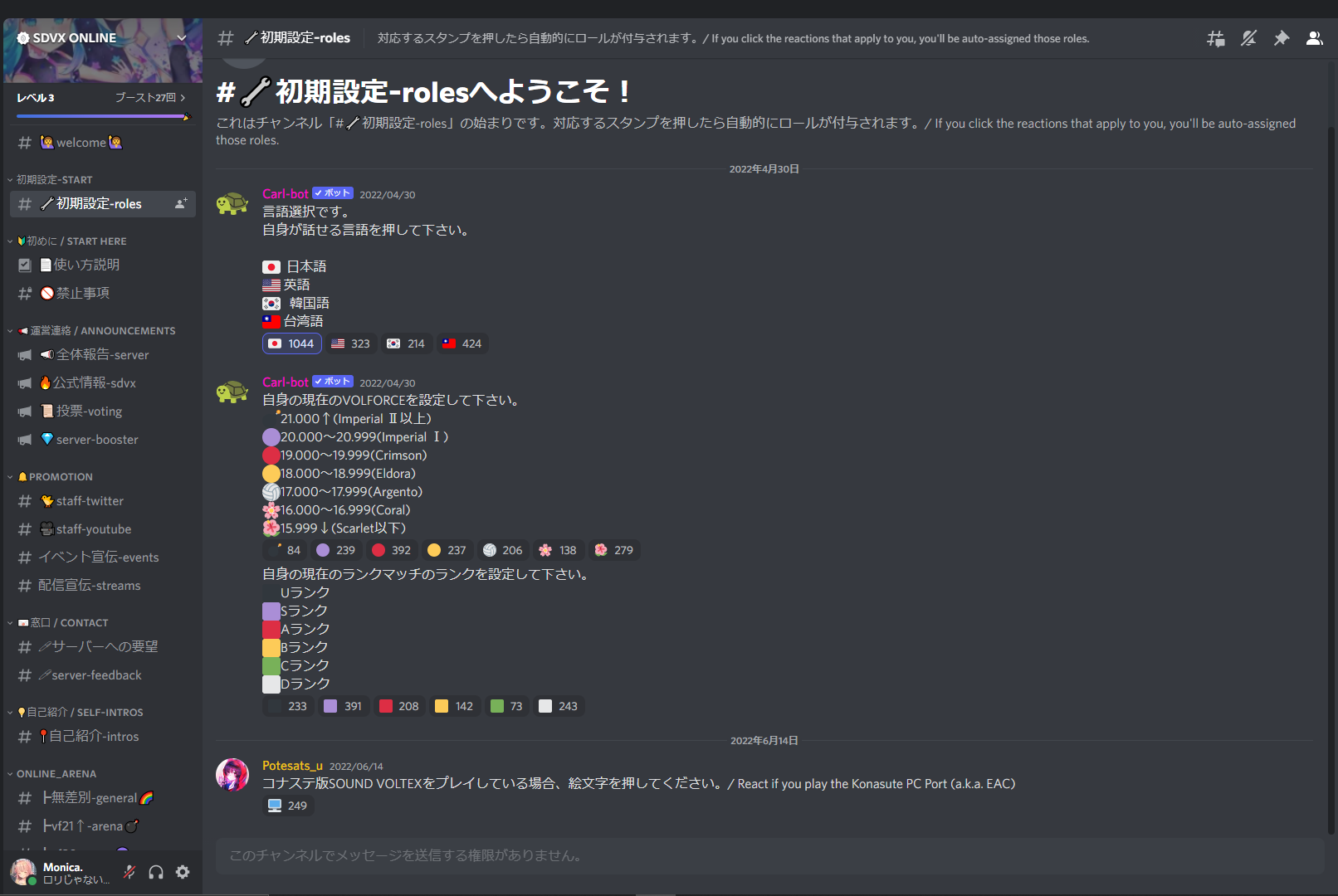
Task: Show member list icon
Action: point(1315,38)
